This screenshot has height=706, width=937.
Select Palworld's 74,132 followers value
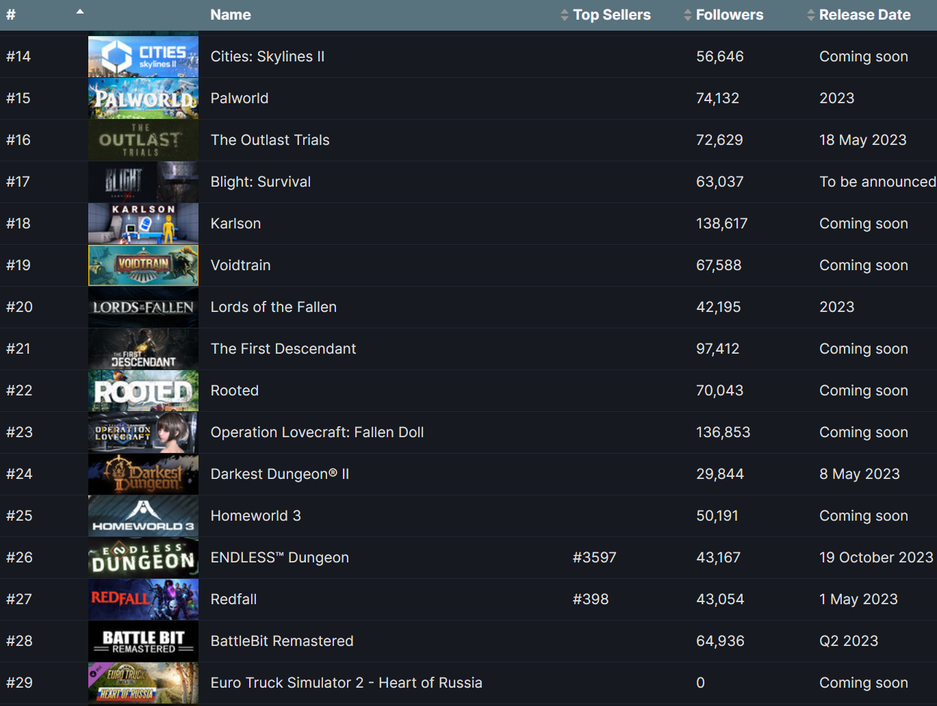point(717,99)
